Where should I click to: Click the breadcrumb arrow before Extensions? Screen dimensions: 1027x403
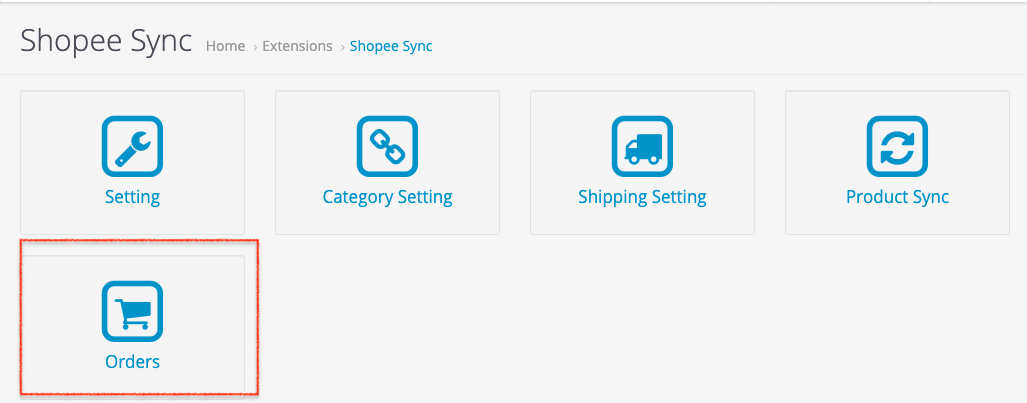tap(255, 47)
